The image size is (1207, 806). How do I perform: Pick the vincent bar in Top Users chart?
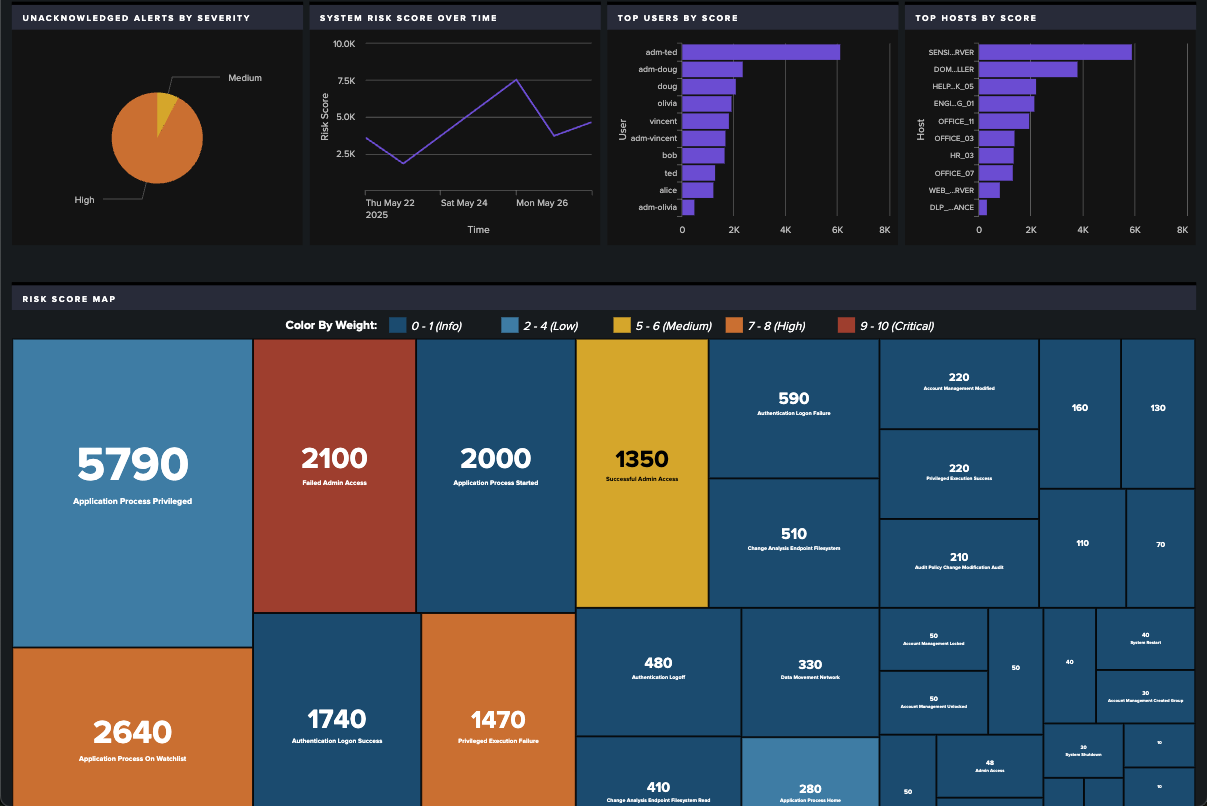[706, 121]
